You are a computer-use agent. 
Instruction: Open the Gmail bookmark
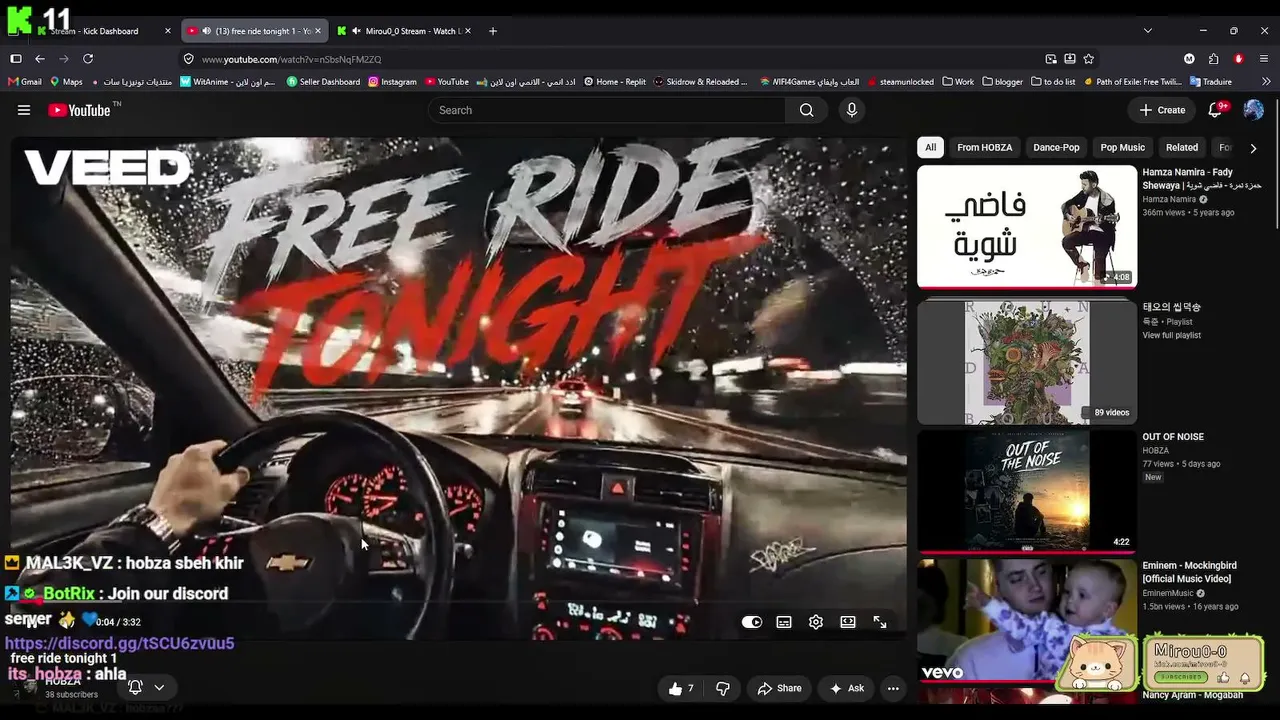coord(25,82)
